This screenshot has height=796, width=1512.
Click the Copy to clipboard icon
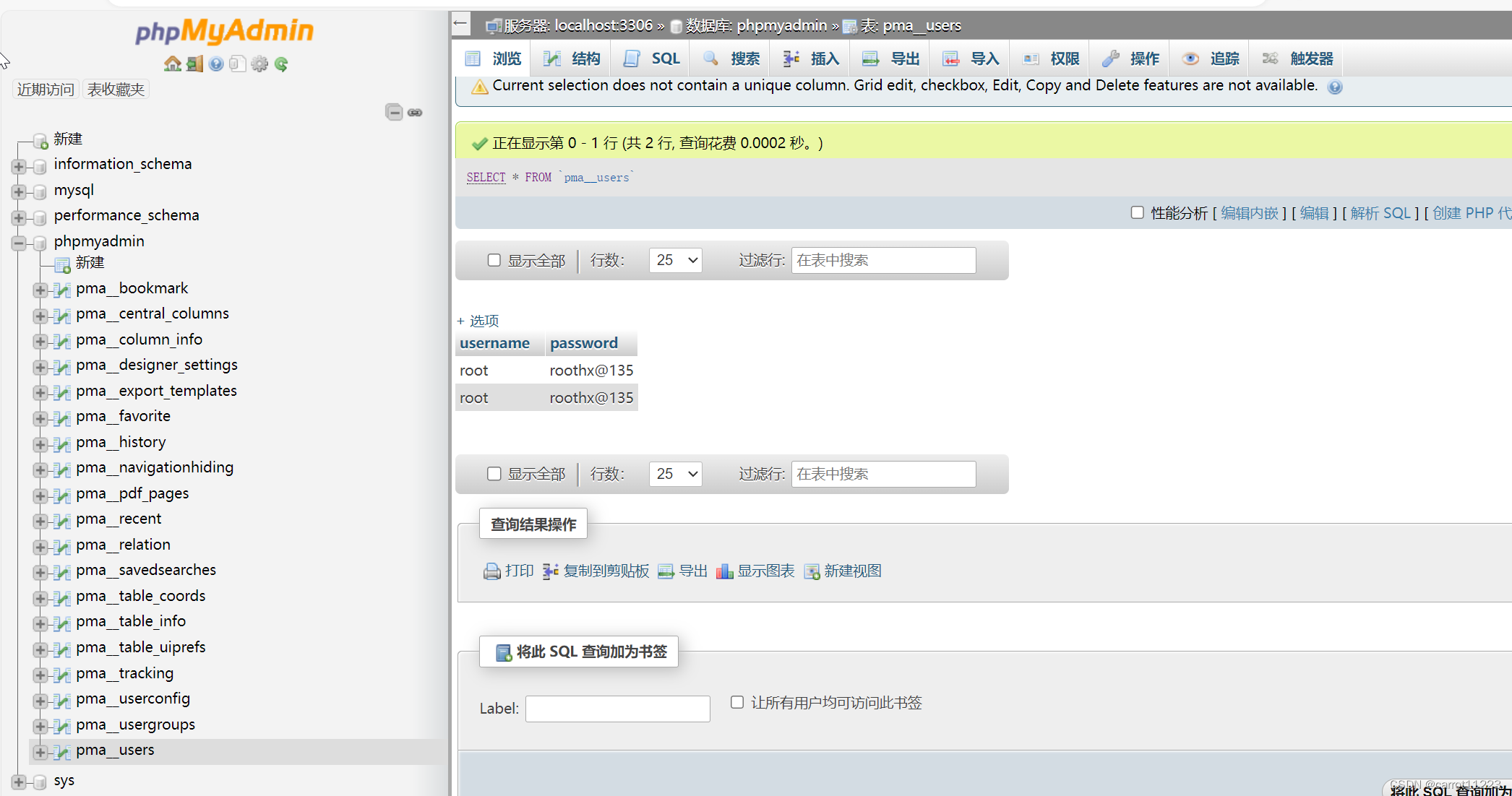coord(550,571)
